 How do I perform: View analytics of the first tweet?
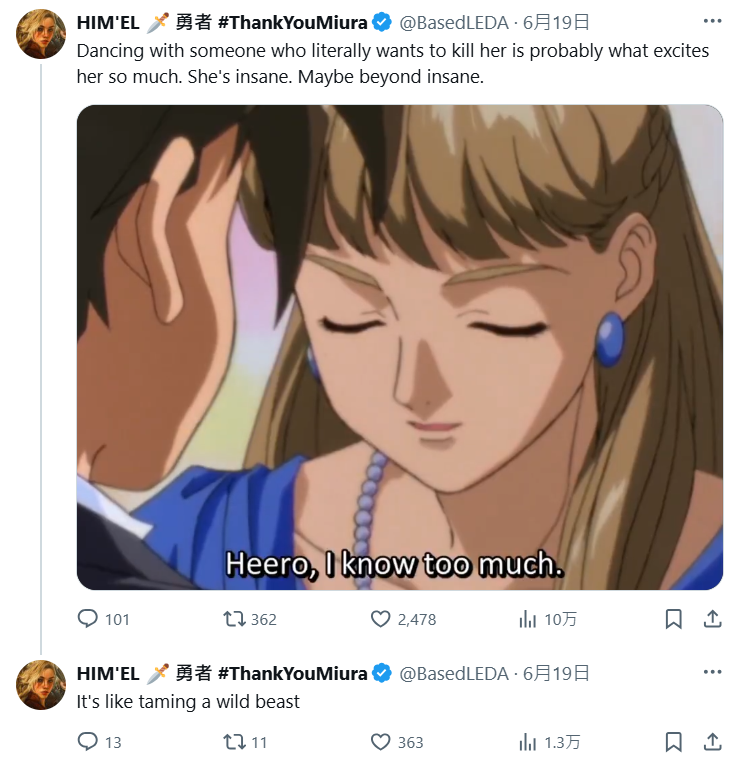coord(527,619)
